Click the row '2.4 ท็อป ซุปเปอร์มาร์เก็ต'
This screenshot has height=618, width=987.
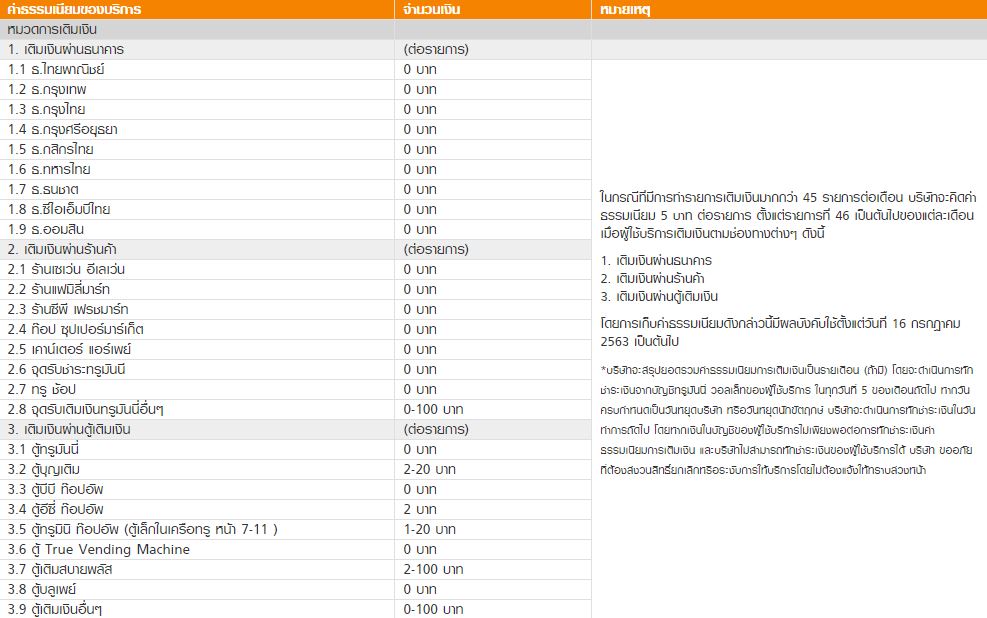[x=75, y=329]
